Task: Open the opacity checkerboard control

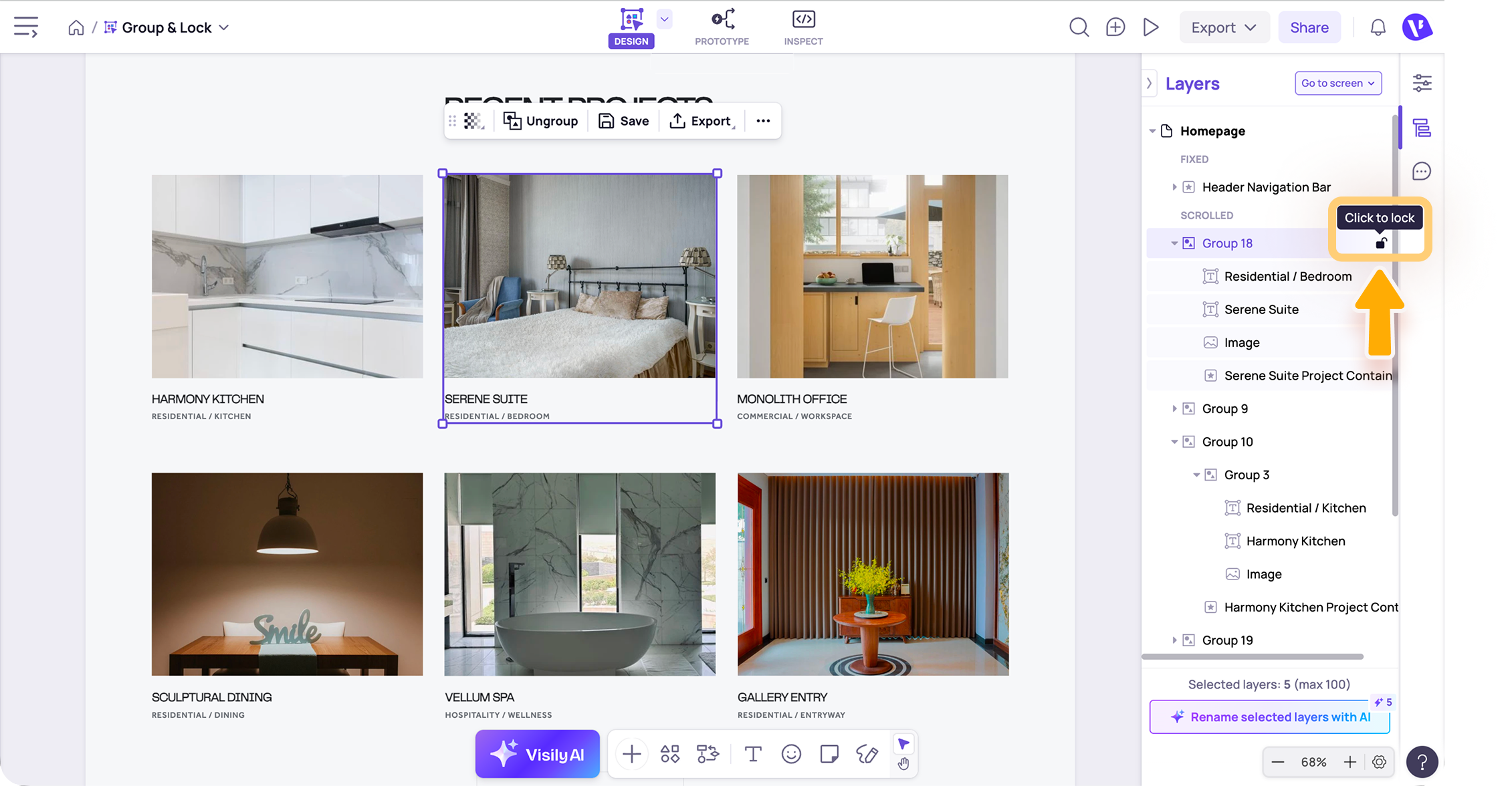Action: point(473,121)
